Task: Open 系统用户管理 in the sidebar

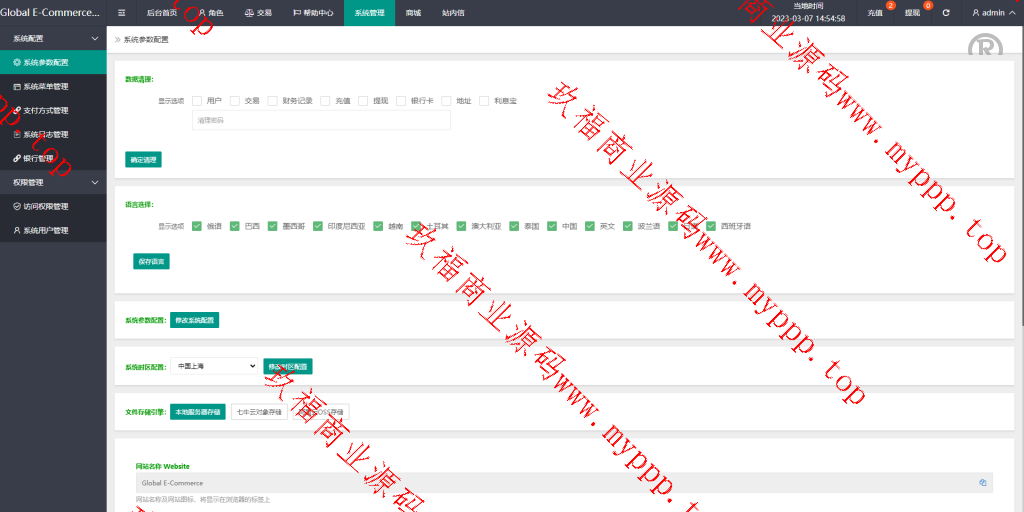Action: pyautogui.click(x=46, y=230)
